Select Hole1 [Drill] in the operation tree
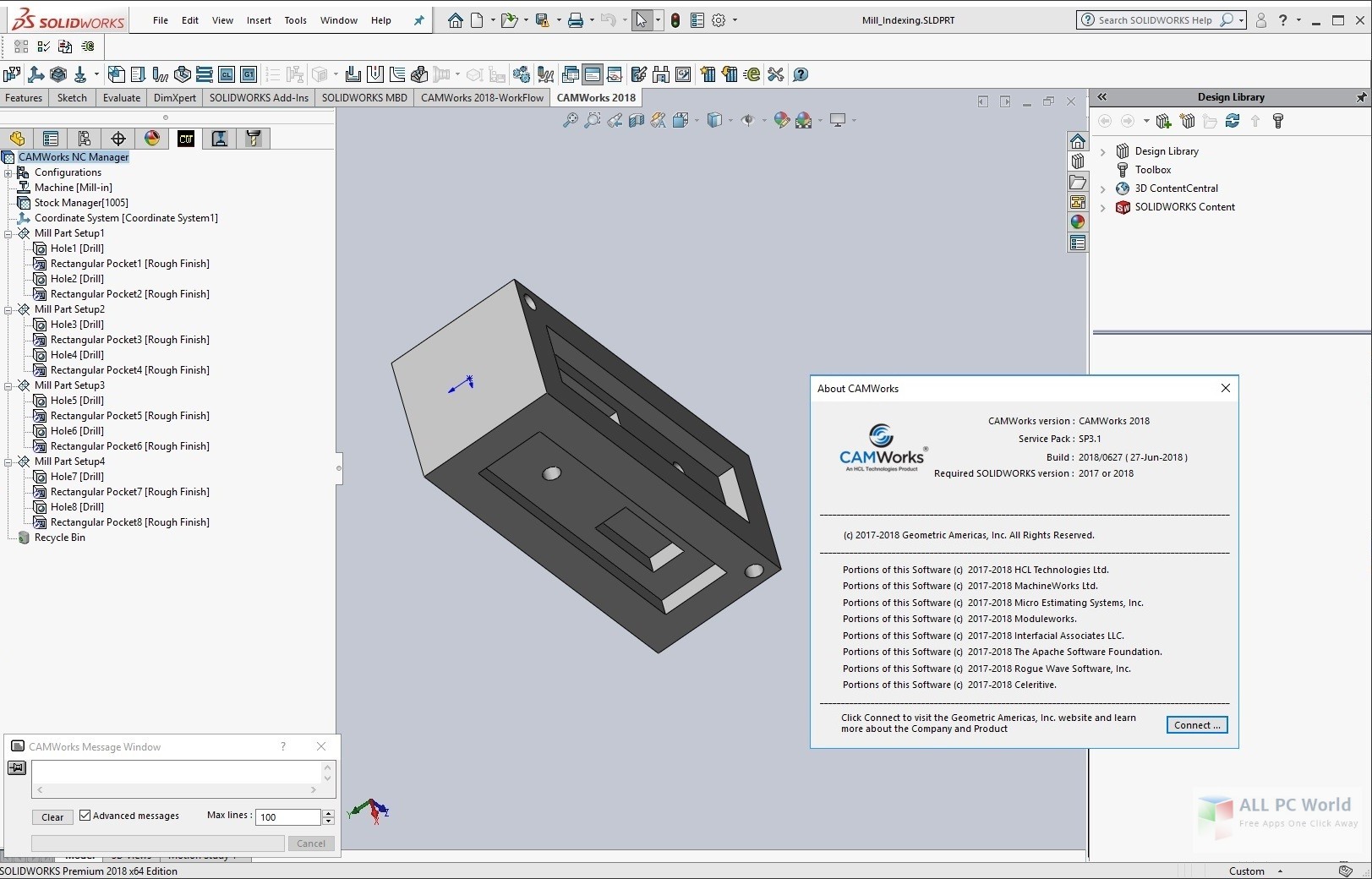Screen dimensions: 1372x879 (77, 248)
